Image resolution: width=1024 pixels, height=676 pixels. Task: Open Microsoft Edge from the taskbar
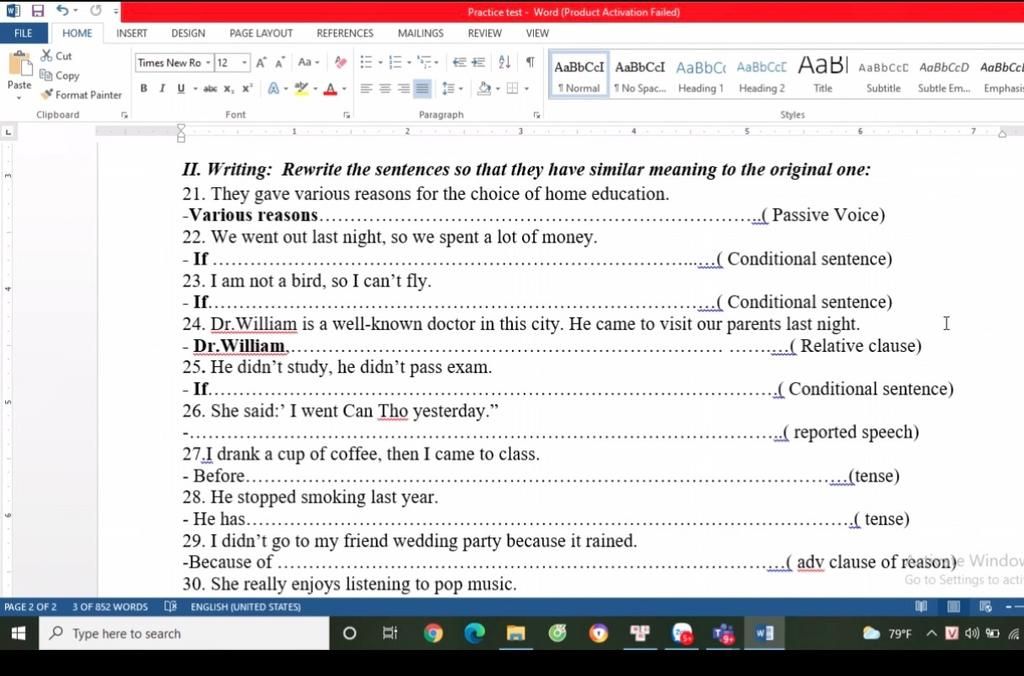coord(475,633)
